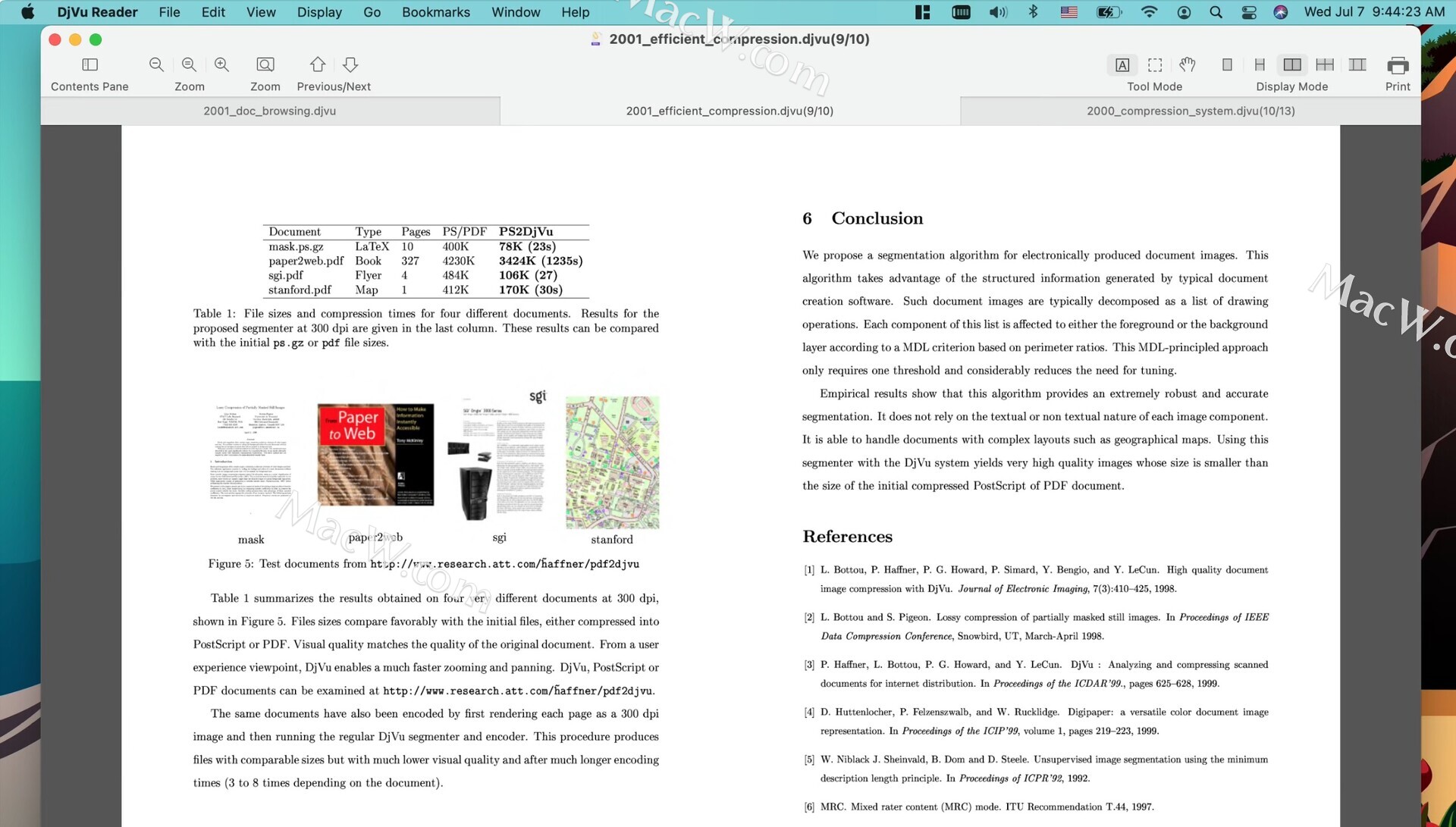Switch to two-page continuous display mode
Image resolution: width=1456 pixels, height=827 pixels.
point(1325,65)
